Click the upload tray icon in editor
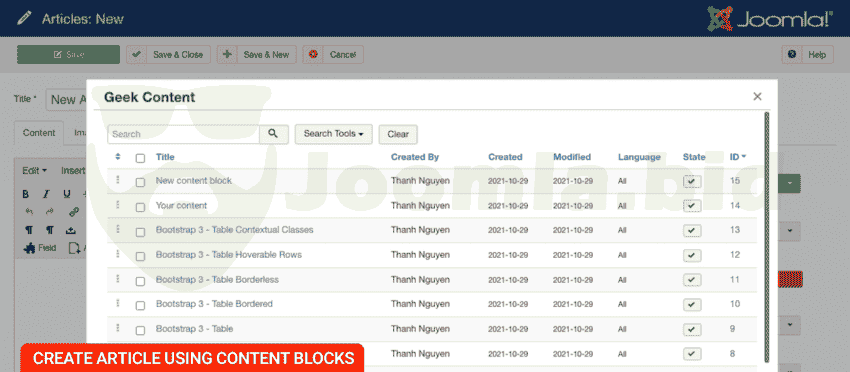Screen dimensions: 850x372 coord(70,230)
